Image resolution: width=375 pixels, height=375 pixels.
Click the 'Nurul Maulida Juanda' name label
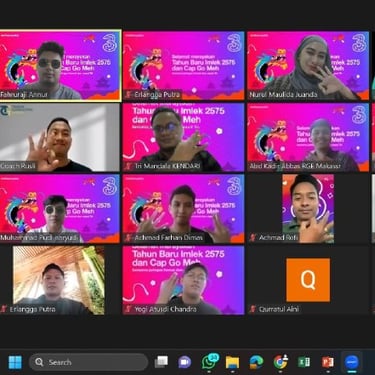click(x=283, y=95)
